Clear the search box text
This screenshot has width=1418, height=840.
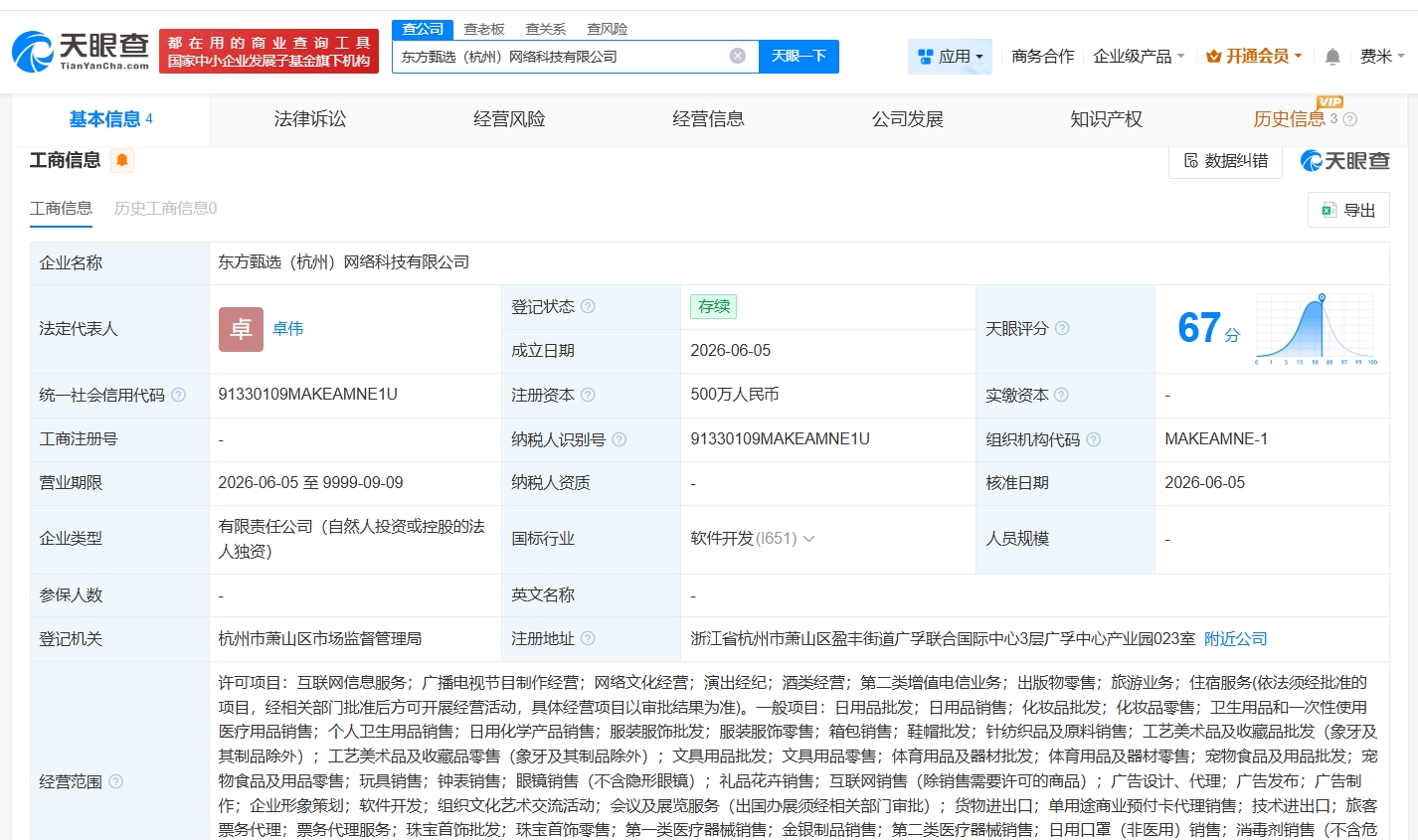click(x=737, y=56)
